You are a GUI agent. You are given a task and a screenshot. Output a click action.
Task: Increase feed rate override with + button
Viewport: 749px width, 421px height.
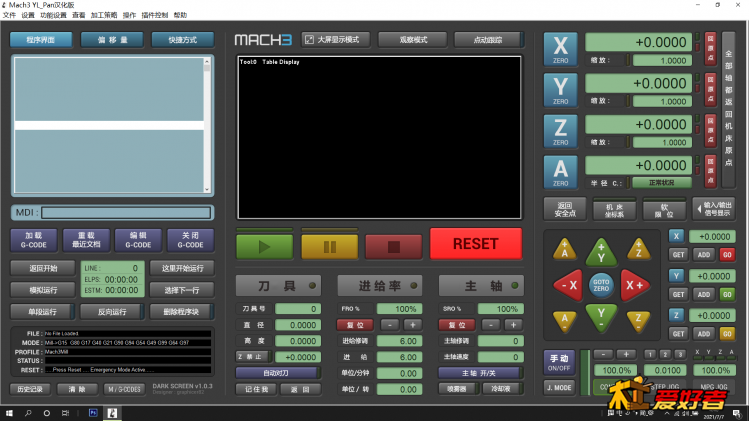(413, 325)
